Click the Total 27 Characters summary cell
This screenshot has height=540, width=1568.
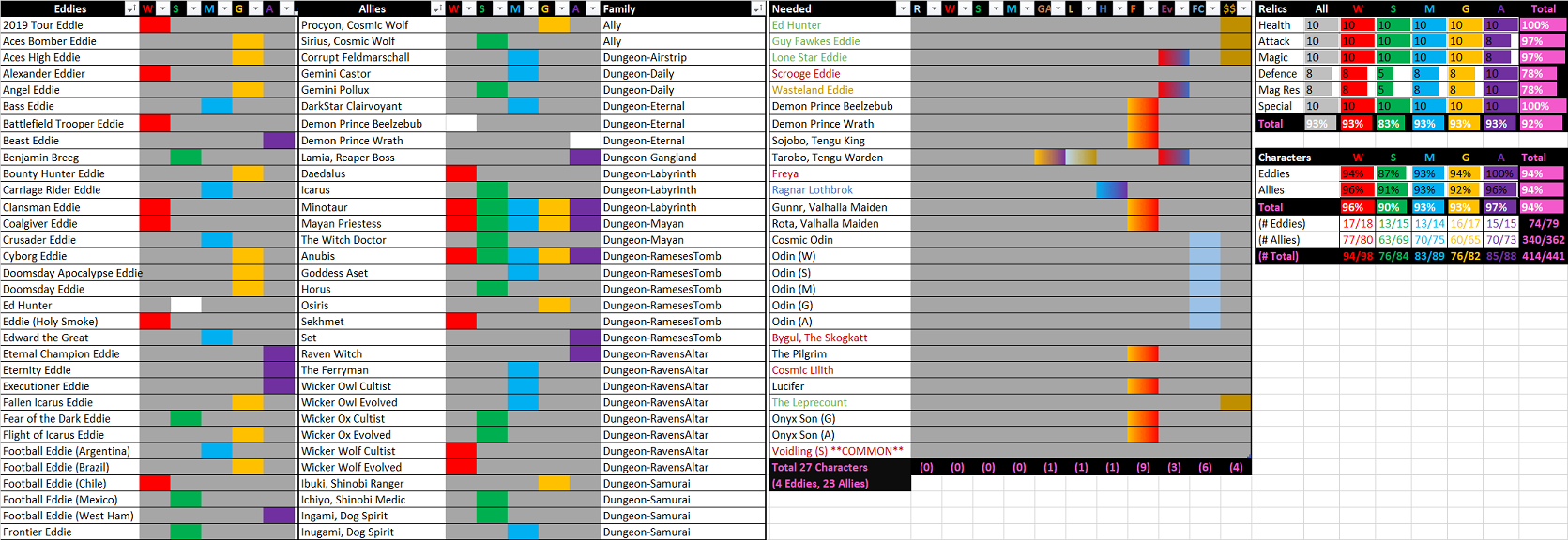(820, 467)
